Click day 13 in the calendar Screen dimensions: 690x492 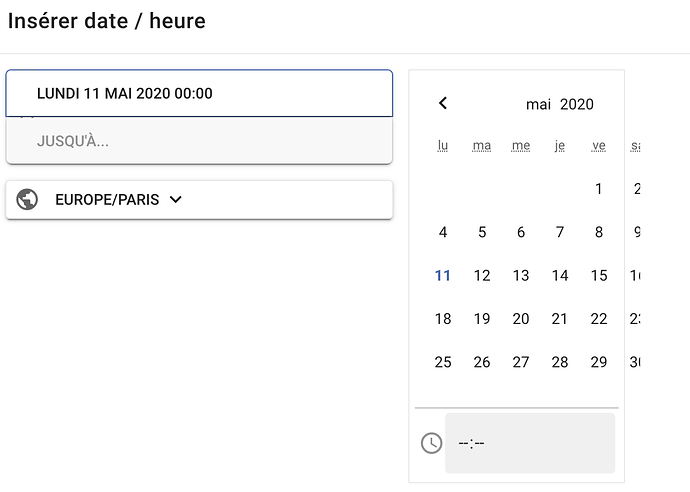(x=521, y=276)
